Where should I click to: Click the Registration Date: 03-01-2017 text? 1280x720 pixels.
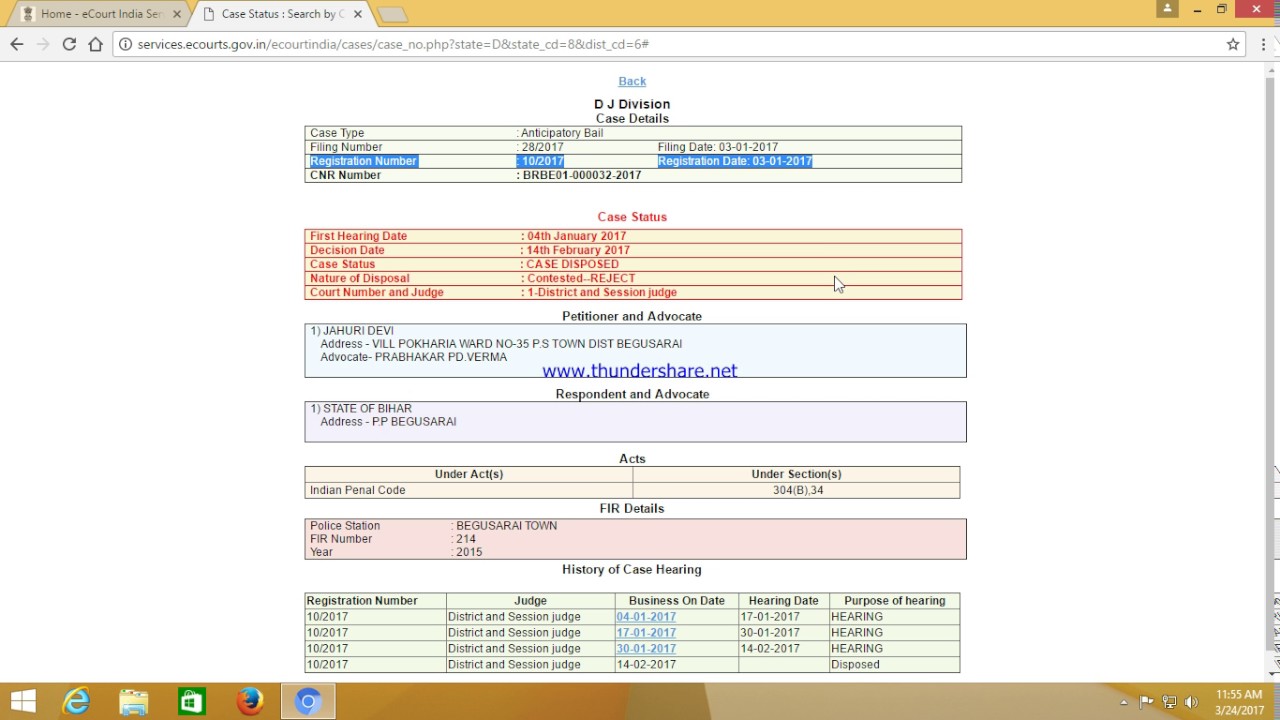click(735, 161)
